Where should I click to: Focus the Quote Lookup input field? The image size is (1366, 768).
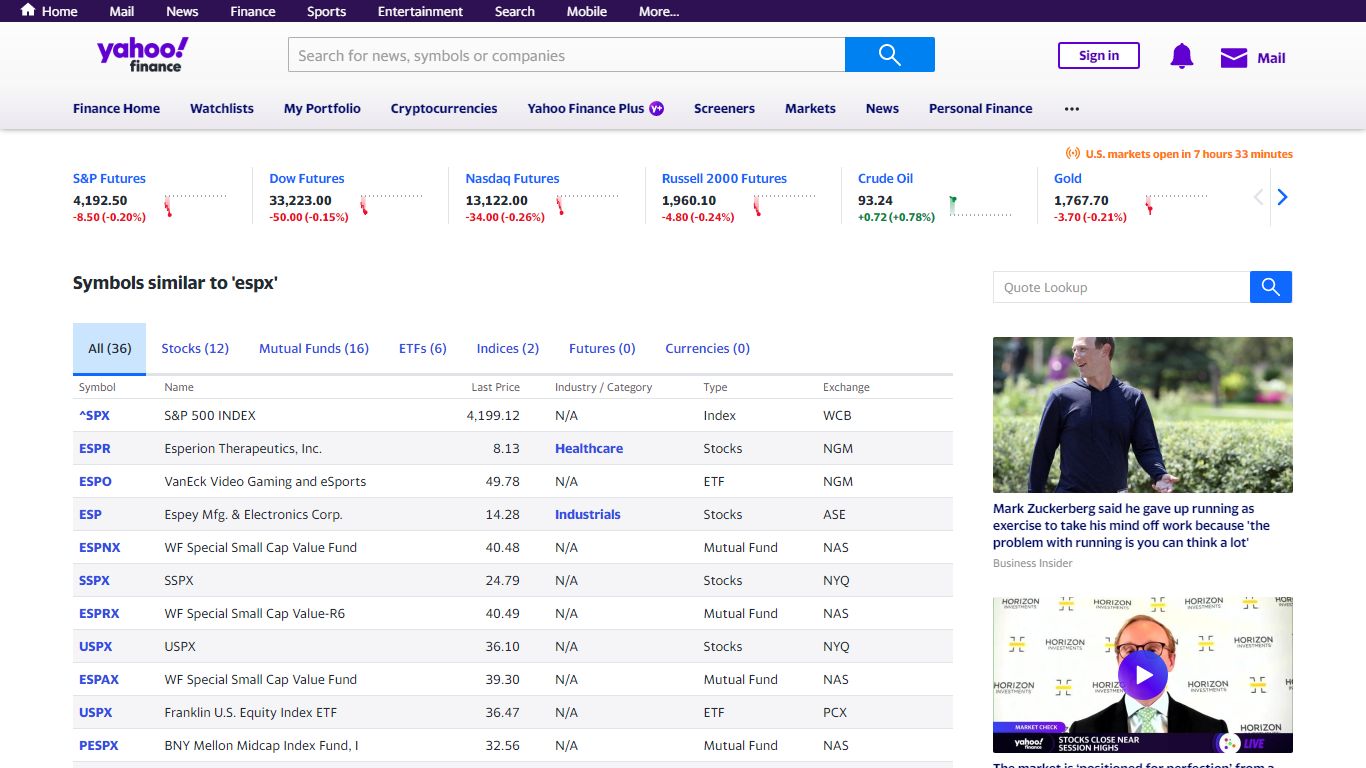pyautogui.click(x=1121, y=287)
